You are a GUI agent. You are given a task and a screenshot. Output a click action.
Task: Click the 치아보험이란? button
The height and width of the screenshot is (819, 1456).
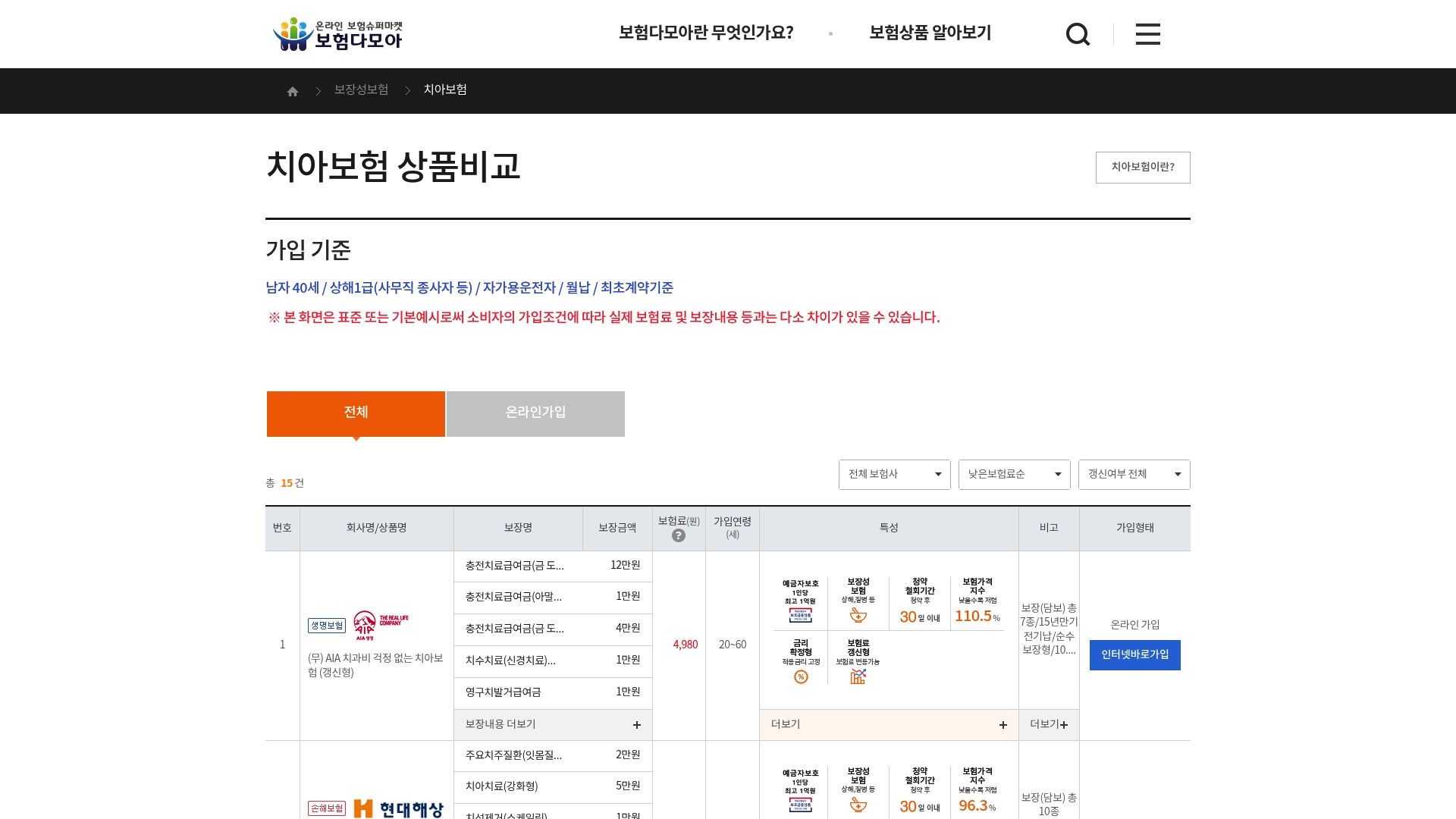click(x=1142, y=168)
